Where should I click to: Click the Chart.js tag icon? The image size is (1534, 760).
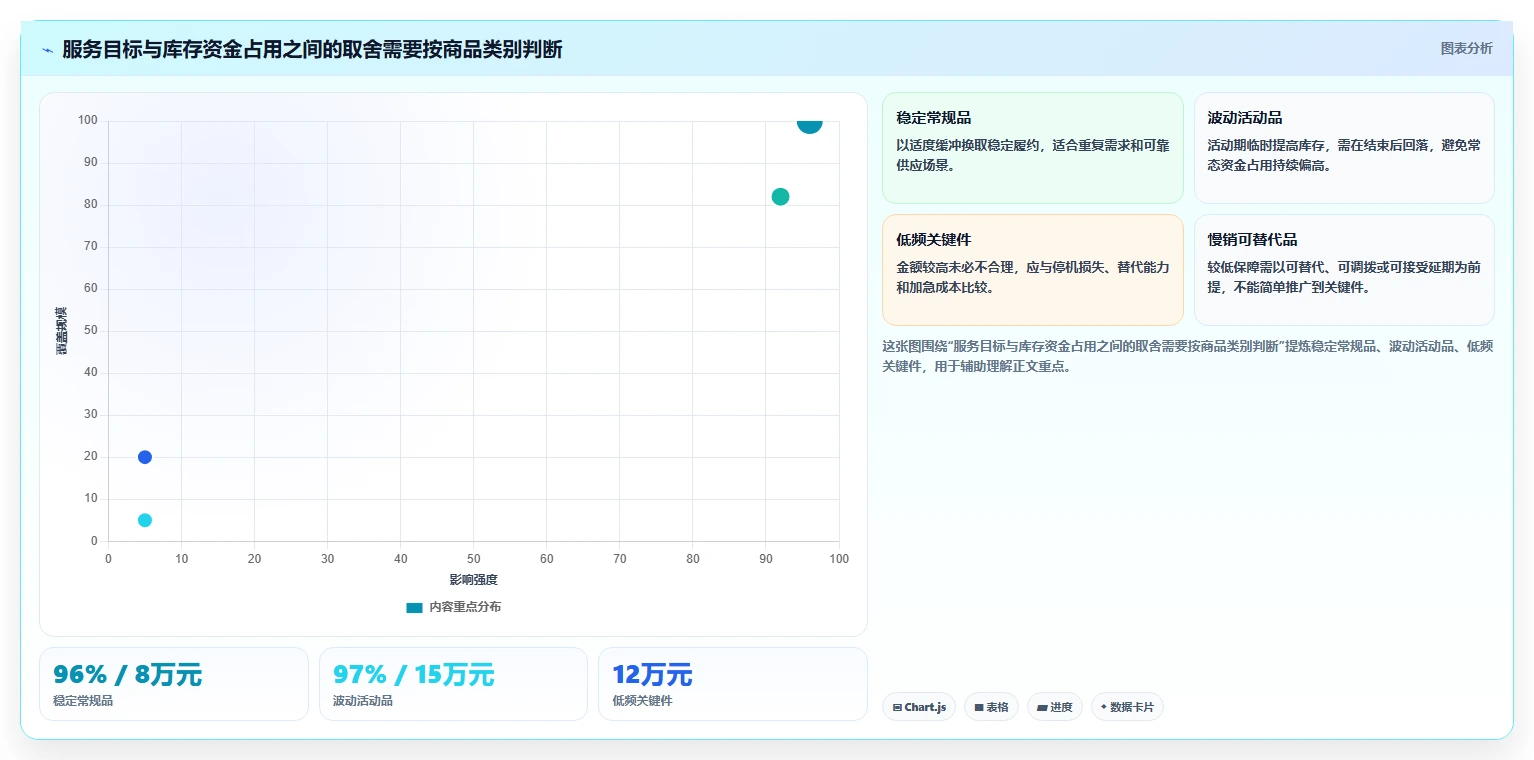tap(897, 707)
